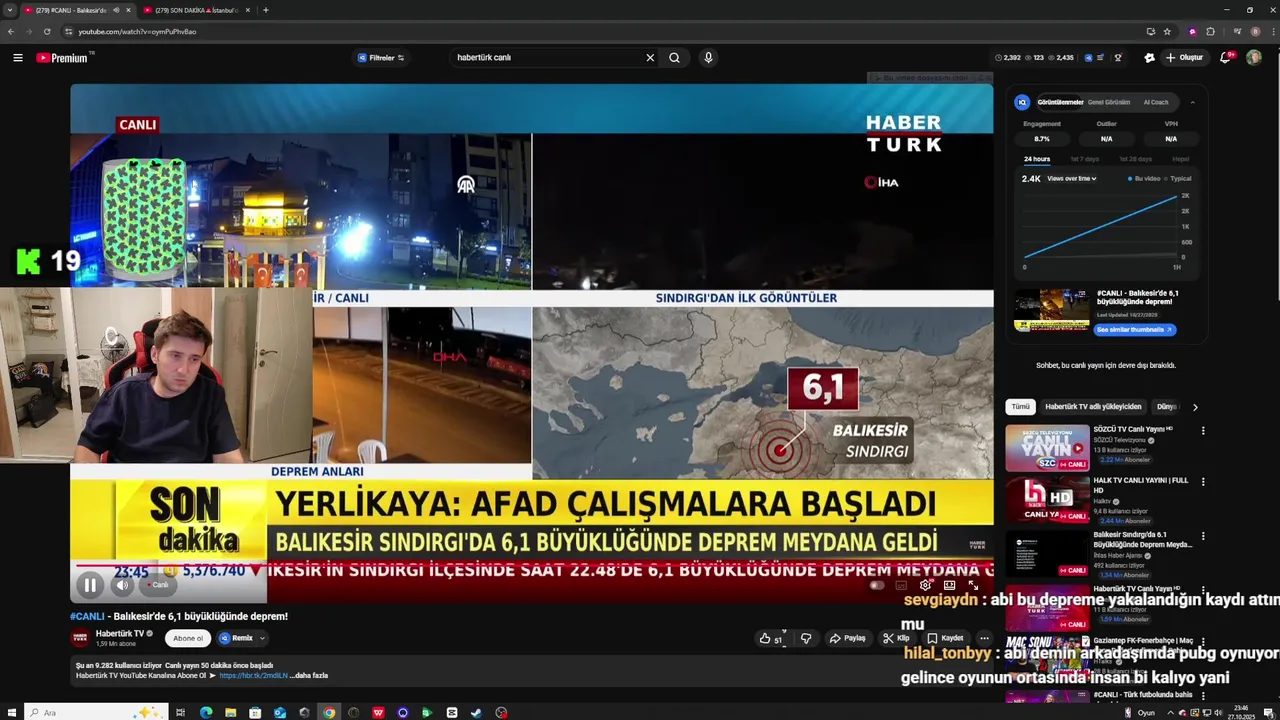The width and height of the screenshot is (1280, 720).
Task: Pause the live video
Action: click(x=90, y=586)
